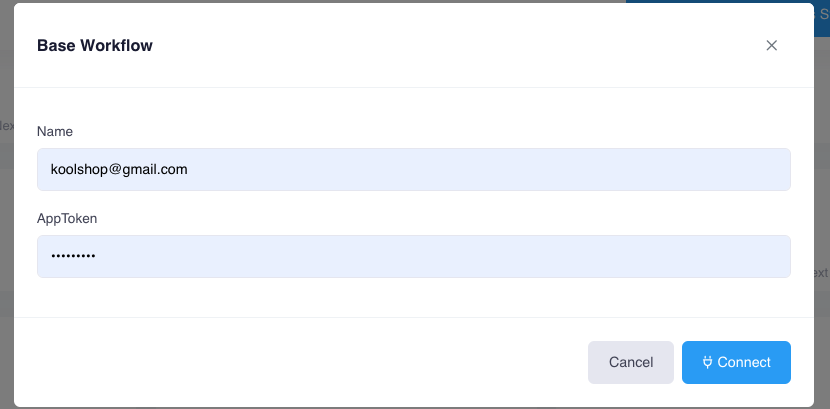The height and width of the screenshot is (409, 830).
Task: Focus the Name input field
Action: (x=413, y=170)
